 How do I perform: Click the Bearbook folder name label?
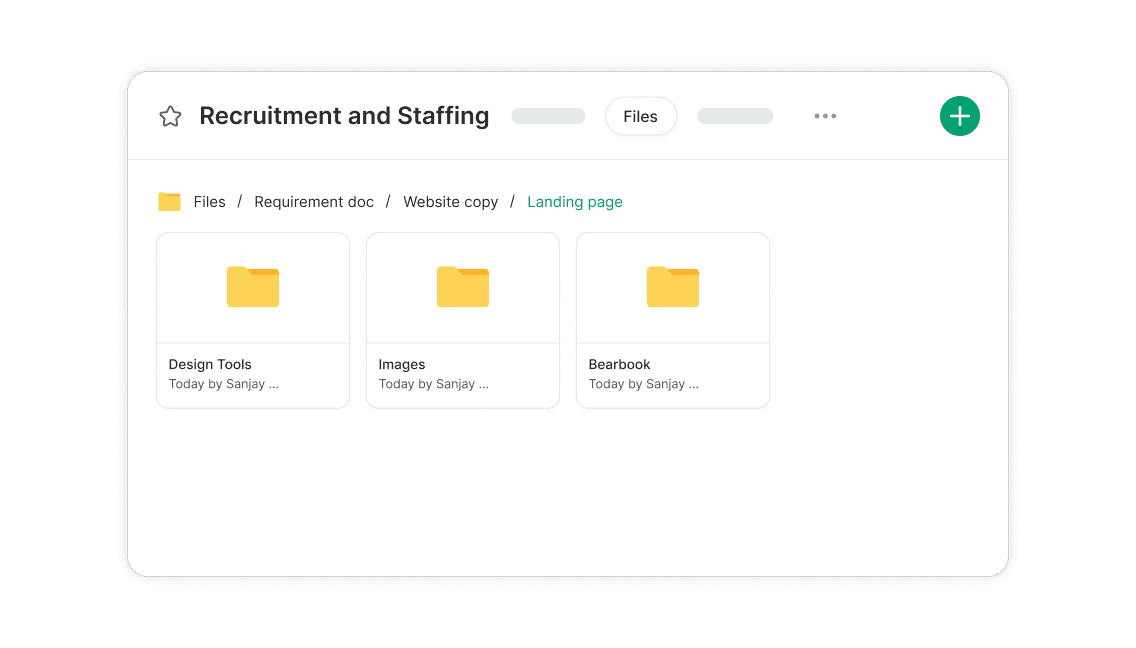620,365
